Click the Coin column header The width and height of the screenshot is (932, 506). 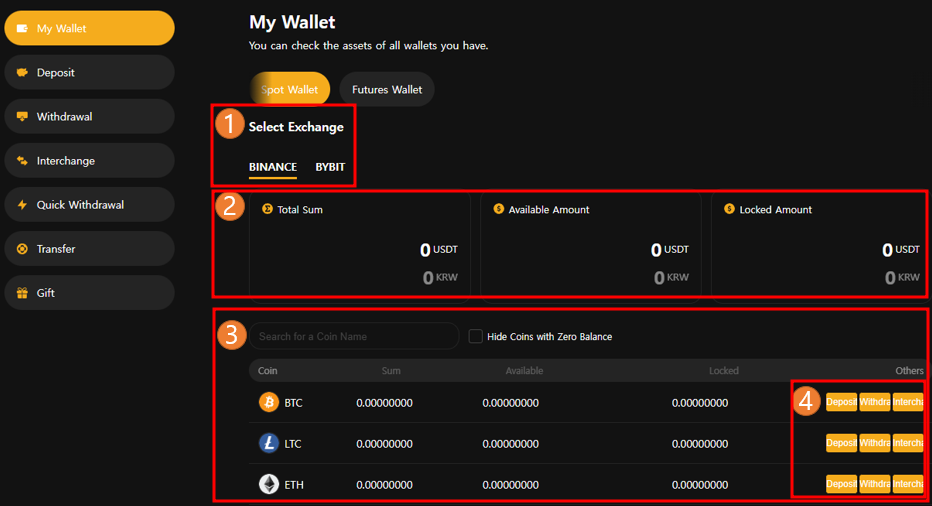coord(267,370)
